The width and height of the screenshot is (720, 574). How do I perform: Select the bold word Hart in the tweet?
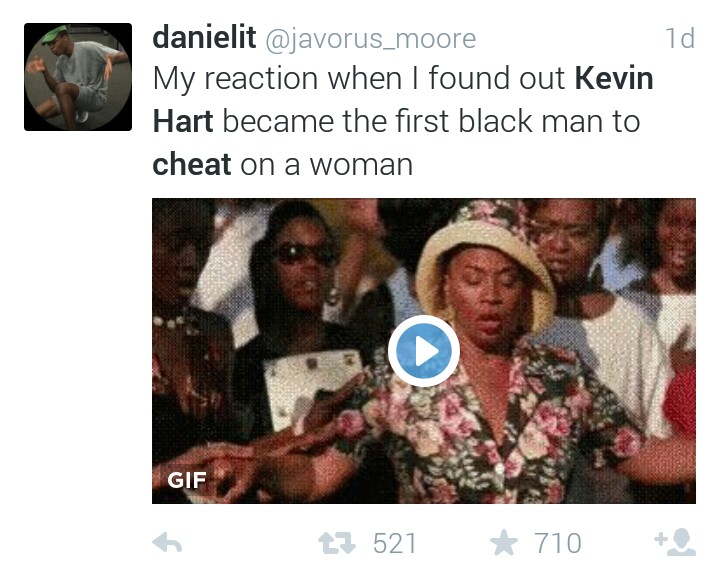pos(183,121)
